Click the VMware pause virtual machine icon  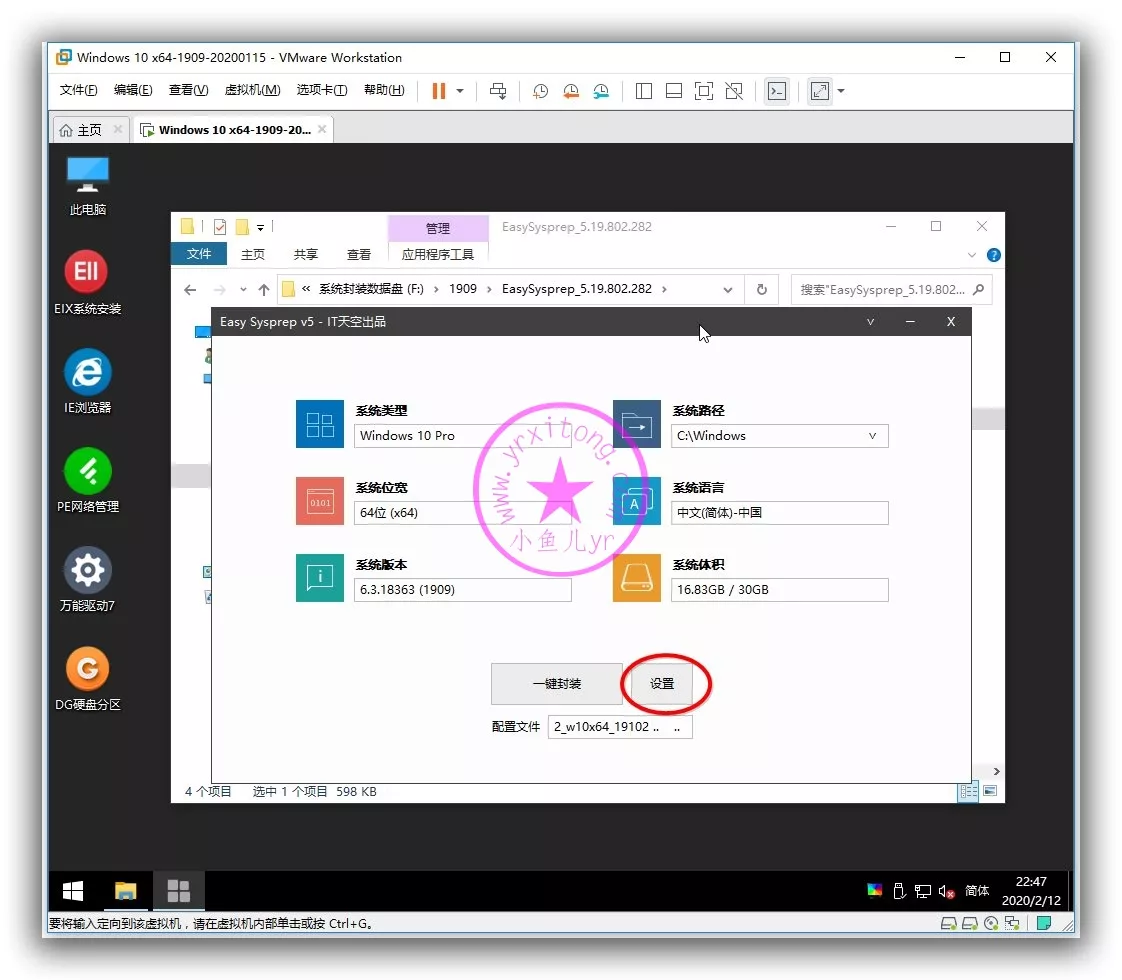[438, 91]
